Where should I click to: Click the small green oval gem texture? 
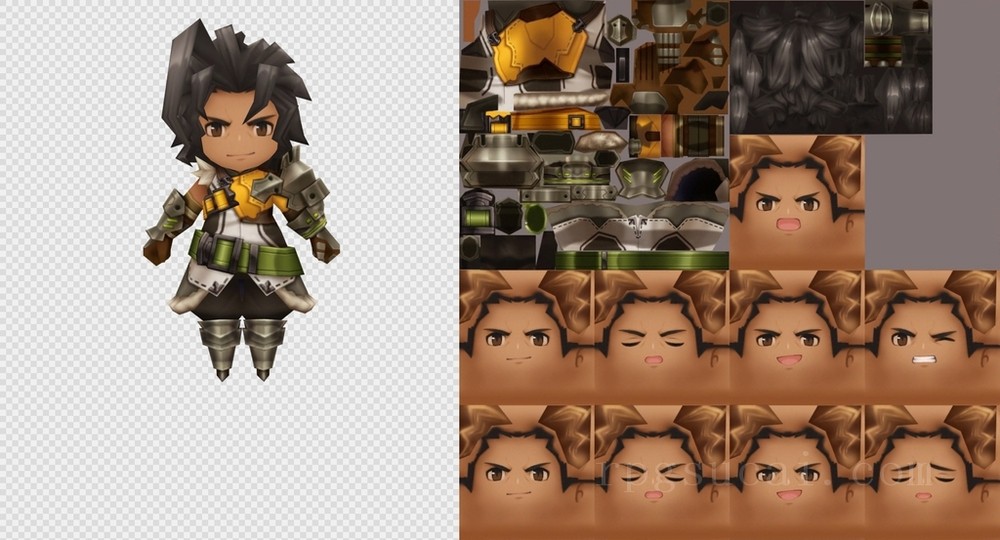click(x=535, y=218)
